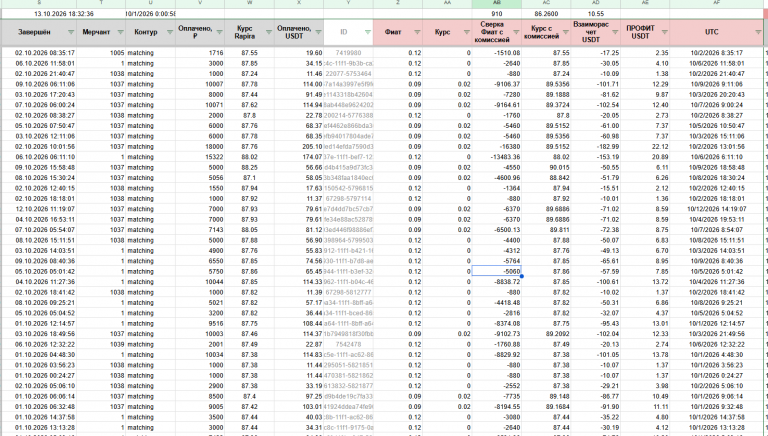Select the Оплачено cell with 10044
Viewport: 768px width, 436px height.
[x=200, y=282]
